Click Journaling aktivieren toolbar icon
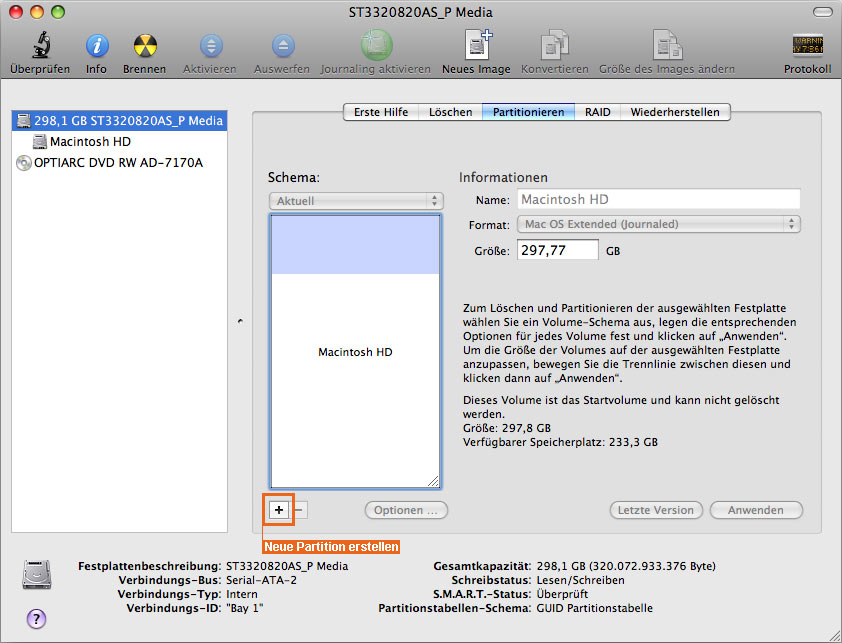Viewport: 842px width, 643px height. 376,45
